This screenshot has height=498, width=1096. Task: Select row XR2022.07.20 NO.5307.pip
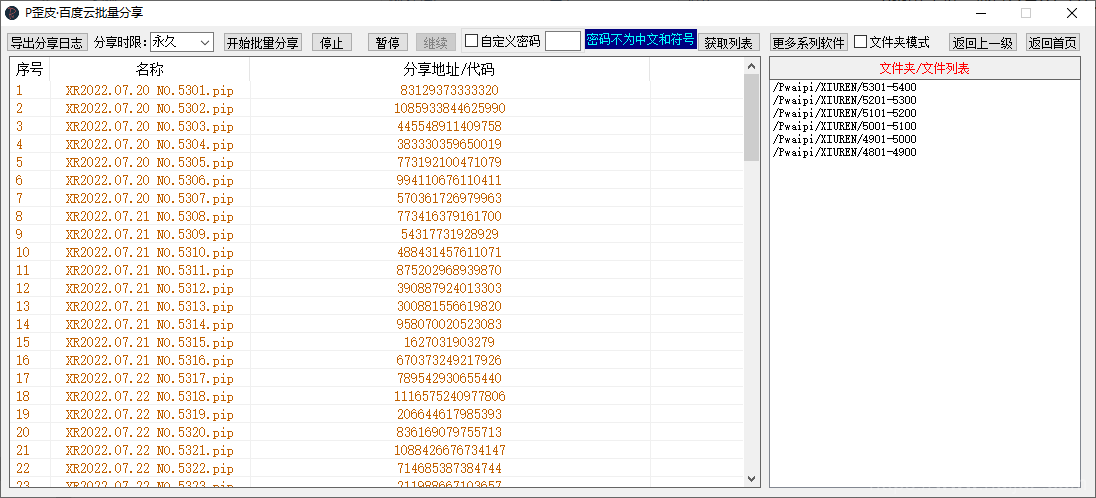pos(377,199)
